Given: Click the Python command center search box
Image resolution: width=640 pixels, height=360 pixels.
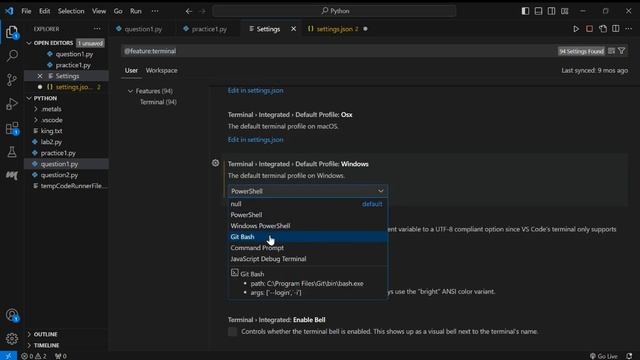Looking at the screenshot, I should (x=334, y=11).
